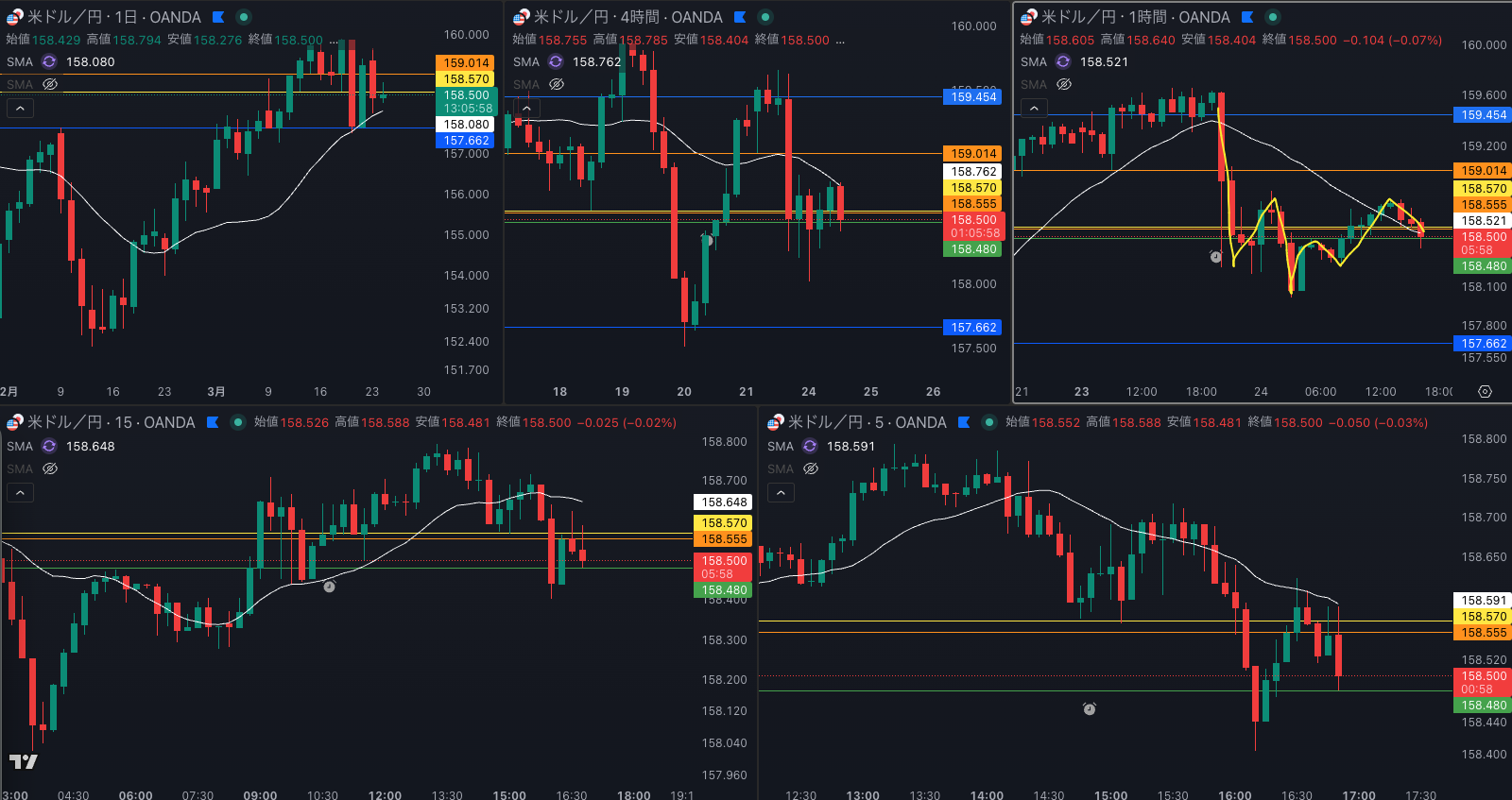Unhide second SMA on 4-hour chart
This screenshot has width=1512, height=800.
(x=557, y=84)
